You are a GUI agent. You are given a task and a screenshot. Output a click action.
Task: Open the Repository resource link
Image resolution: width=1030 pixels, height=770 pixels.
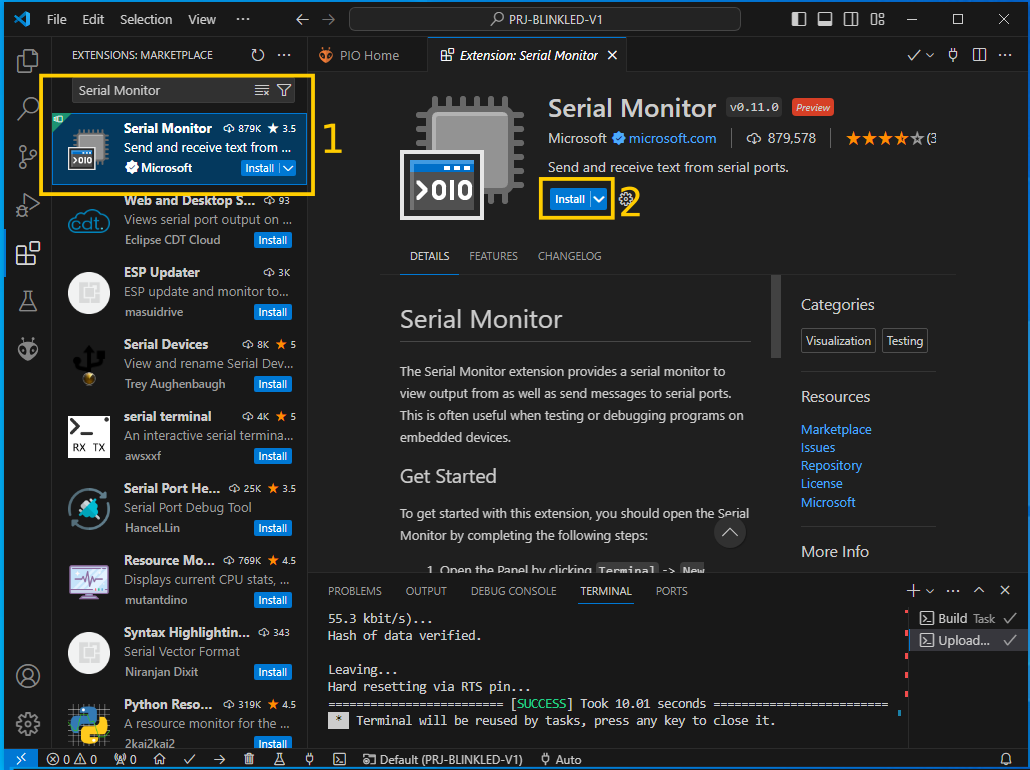[x=831, y=466]
